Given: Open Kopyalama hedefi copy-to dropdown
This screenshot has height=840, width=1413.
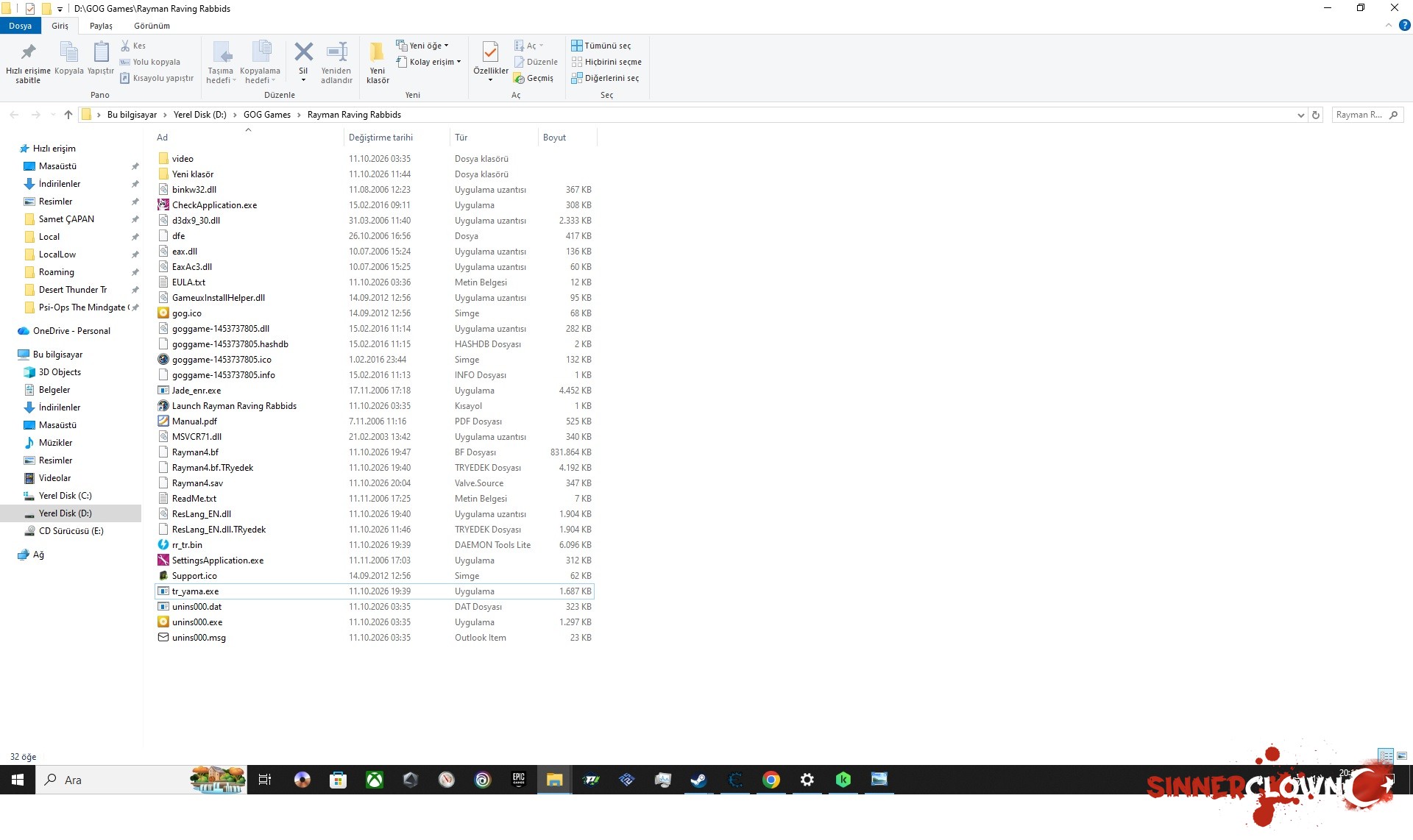Looking at the screenshot, I should click(x=260, y=63).
